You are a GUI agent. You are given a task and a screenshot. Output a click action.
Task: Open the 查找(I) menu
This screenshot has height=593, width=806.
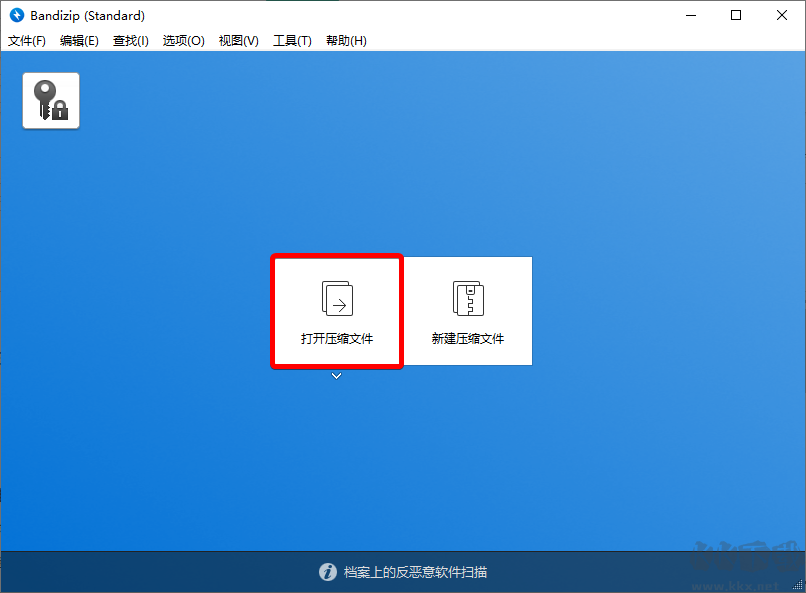click(x=131, y=41)
